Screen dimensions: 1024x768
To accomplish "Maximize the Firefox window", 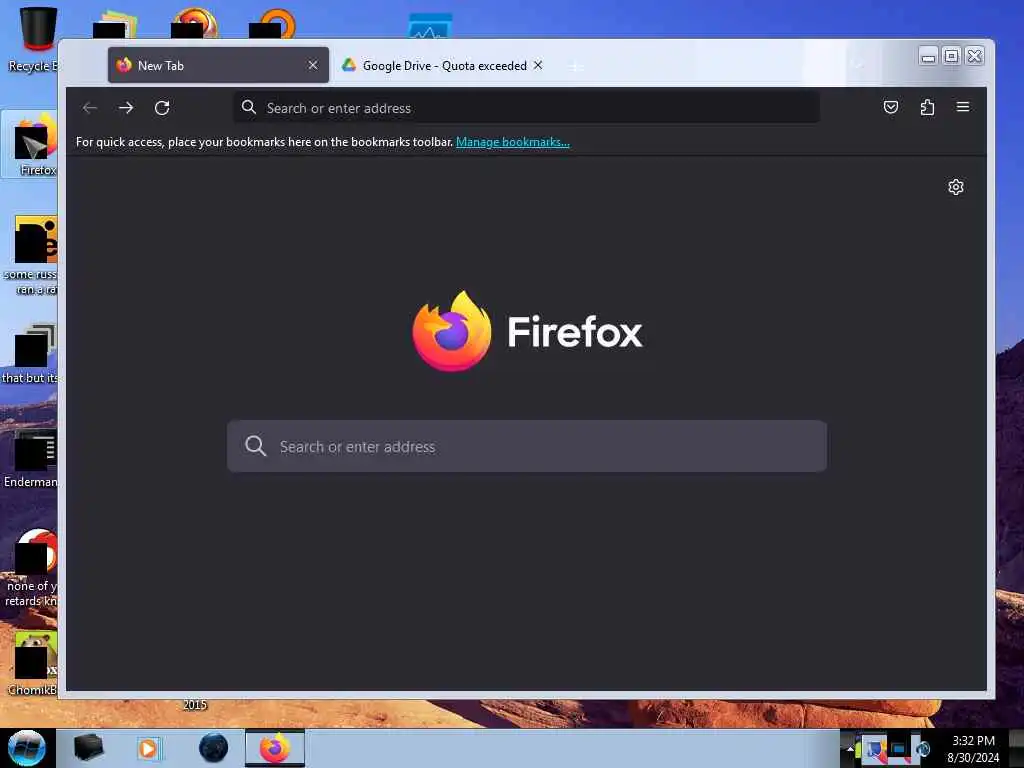I will coord(952,57).
